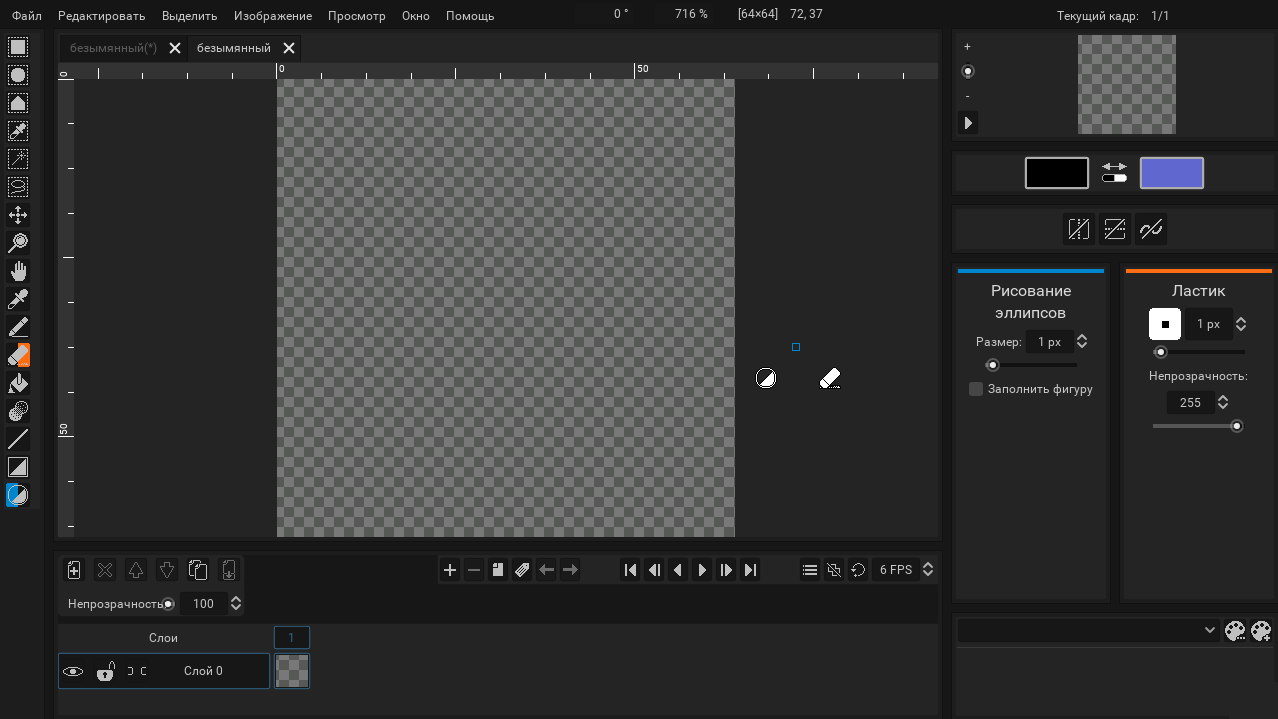Open the Изображение menu
The image size is (1278, 719).
(x=272, y=16)
